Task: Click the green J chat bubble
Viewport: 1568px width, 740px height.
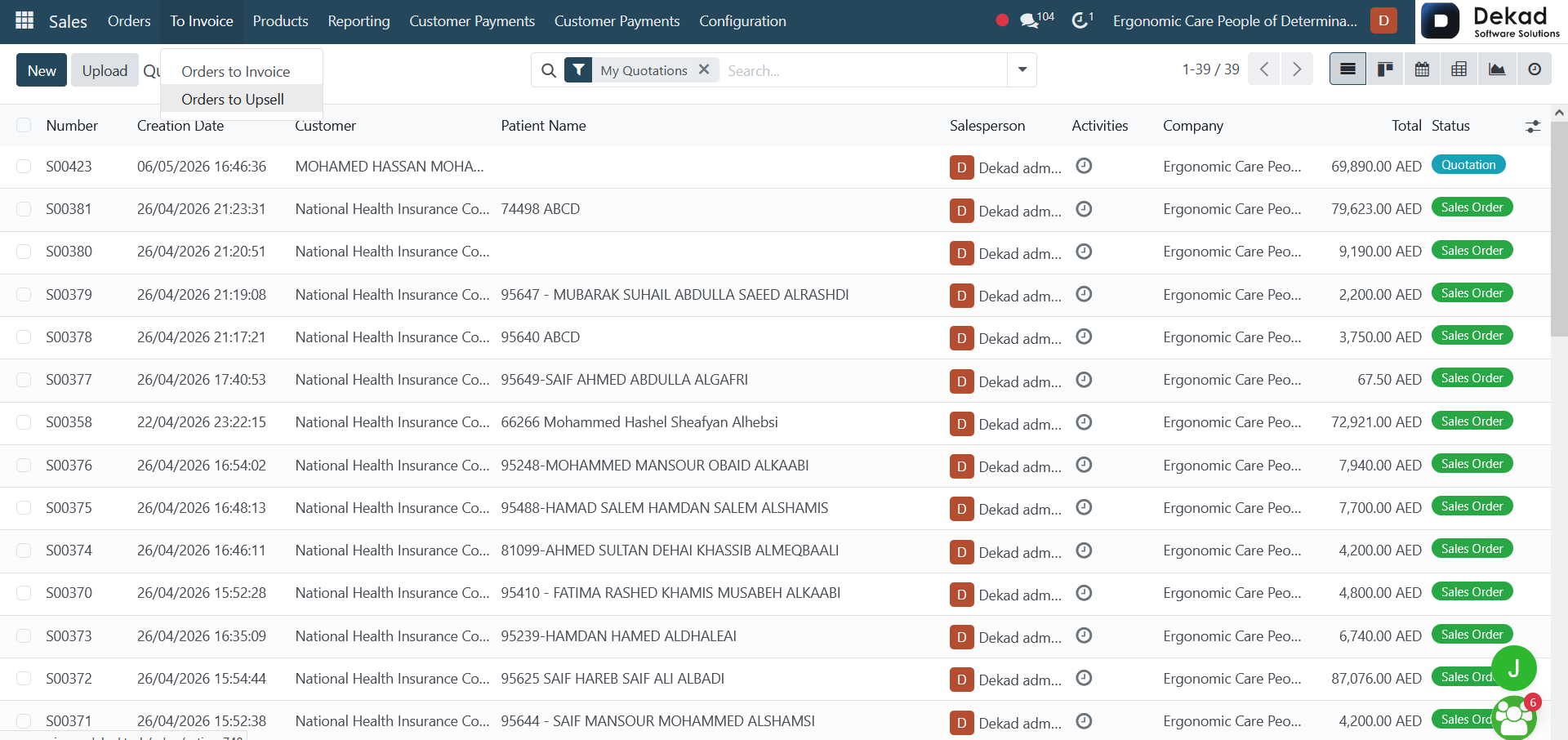Action: (x=1513, y=668)
